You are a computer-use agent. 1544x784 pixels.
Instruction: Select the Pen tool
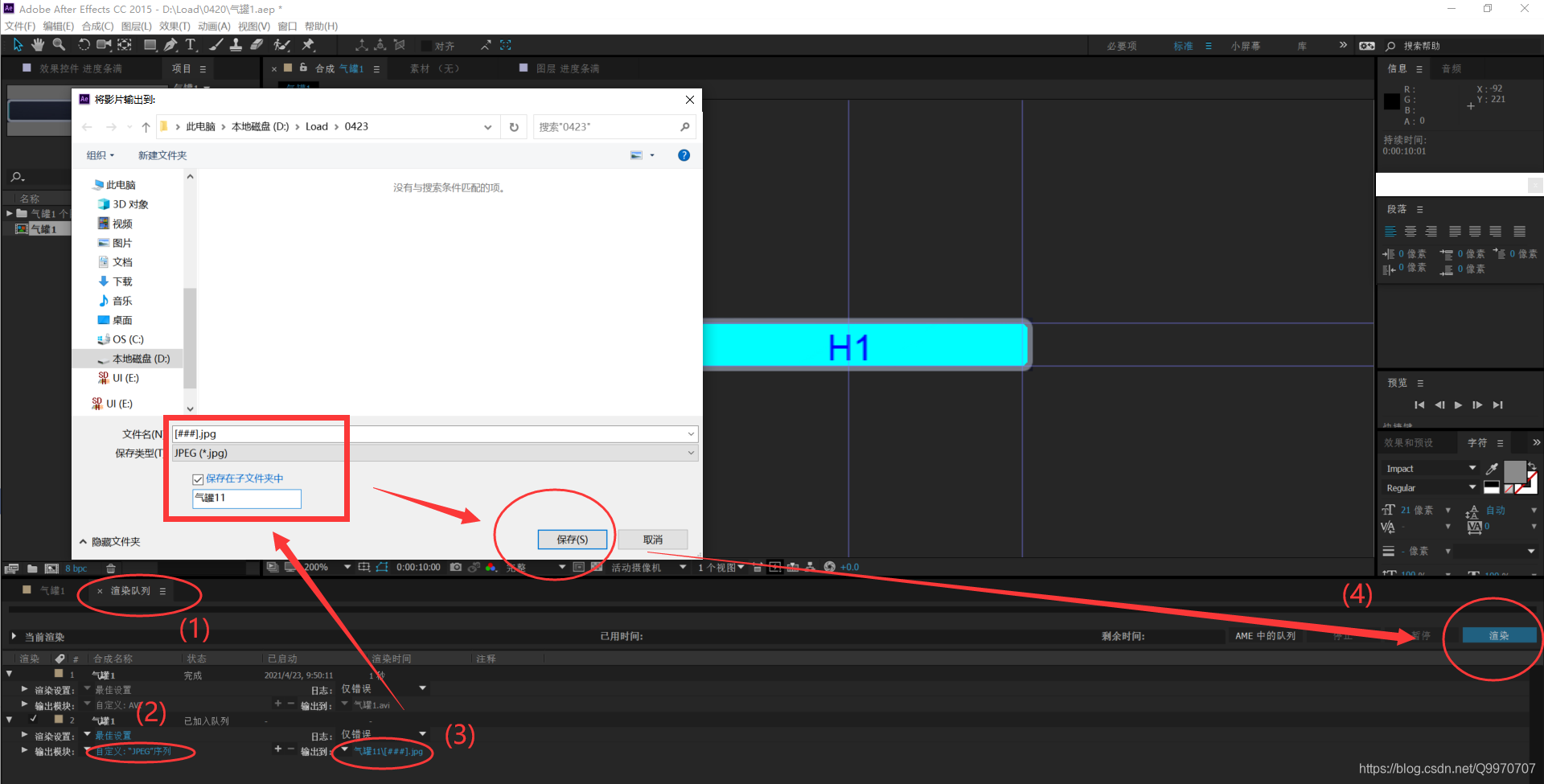pos(170,45)
